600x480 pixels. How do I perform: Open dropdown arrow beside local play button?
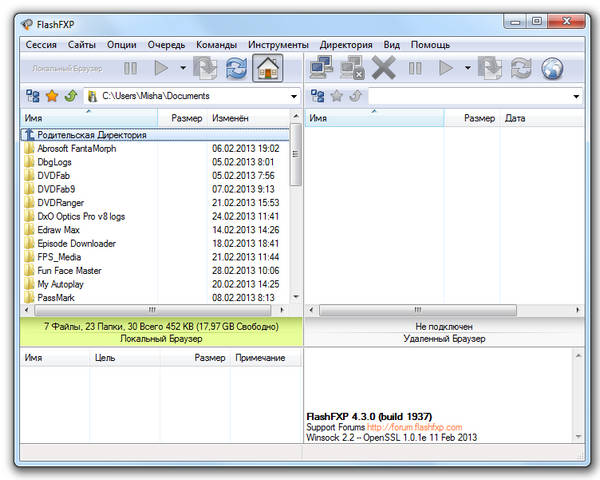click(183, 69)
